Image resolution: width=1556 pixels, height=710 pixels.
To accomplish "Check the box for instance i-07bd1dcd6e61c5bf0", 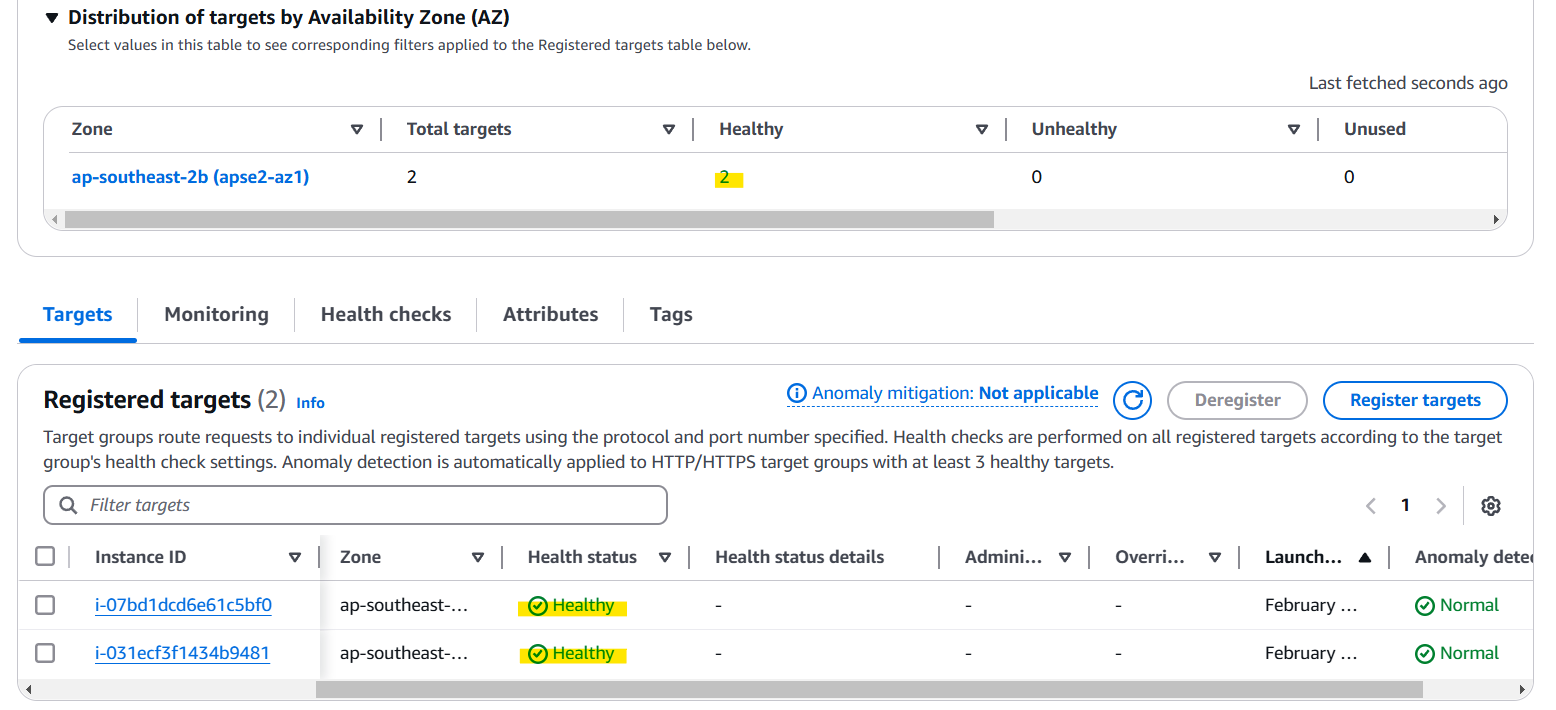I will tap(45, 605).
